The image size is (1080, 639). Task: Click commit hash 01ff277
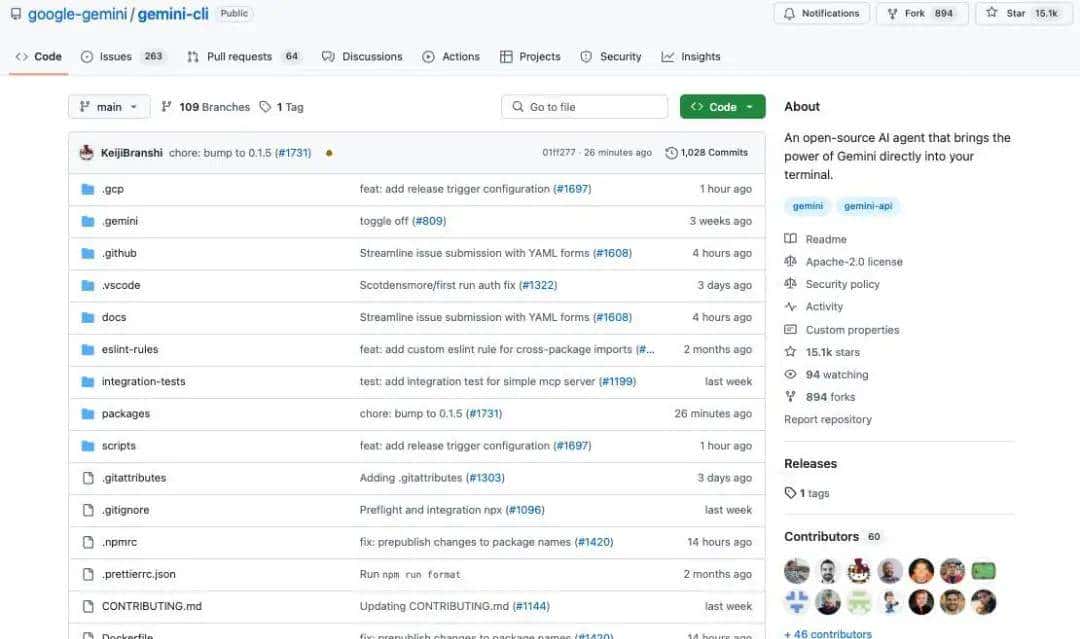click(x=559, y=153)
